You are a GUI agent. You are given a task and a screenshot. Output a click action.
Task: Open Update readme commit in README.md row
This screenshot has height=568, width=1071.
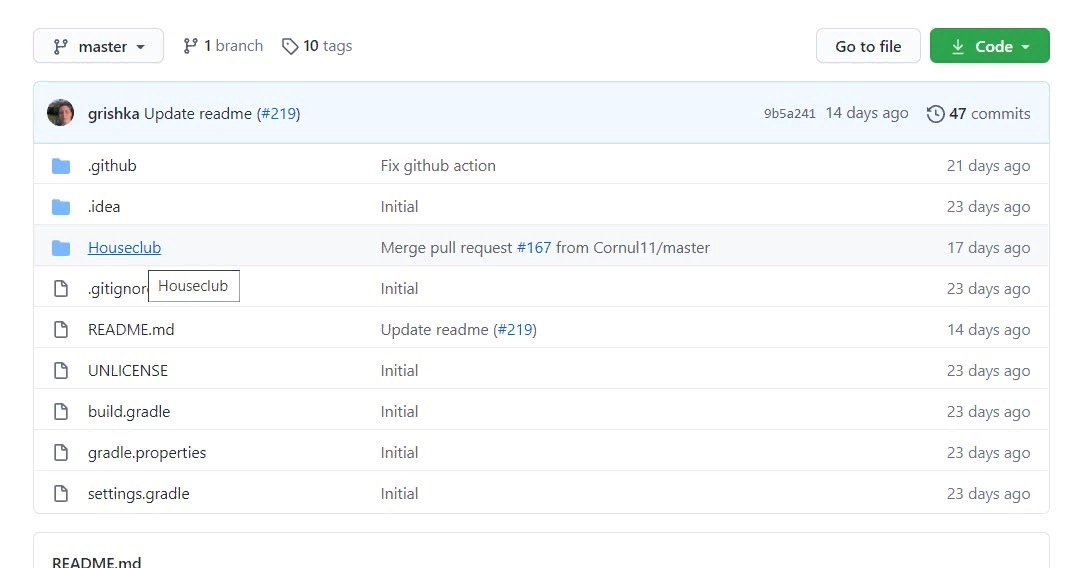point(434,330)
